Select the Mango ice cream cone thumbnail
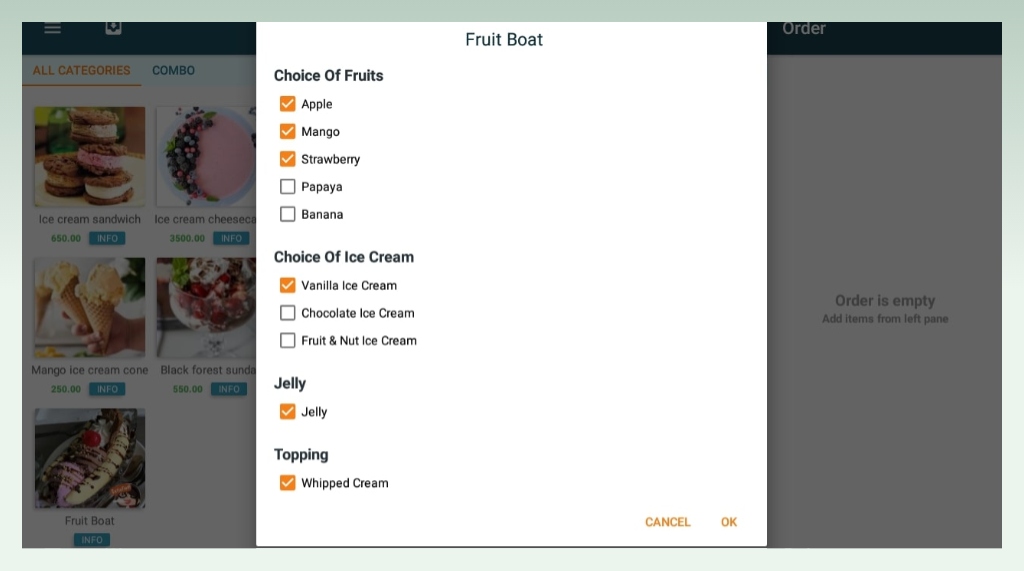The image size is (1024, 571). click(90, 307)
